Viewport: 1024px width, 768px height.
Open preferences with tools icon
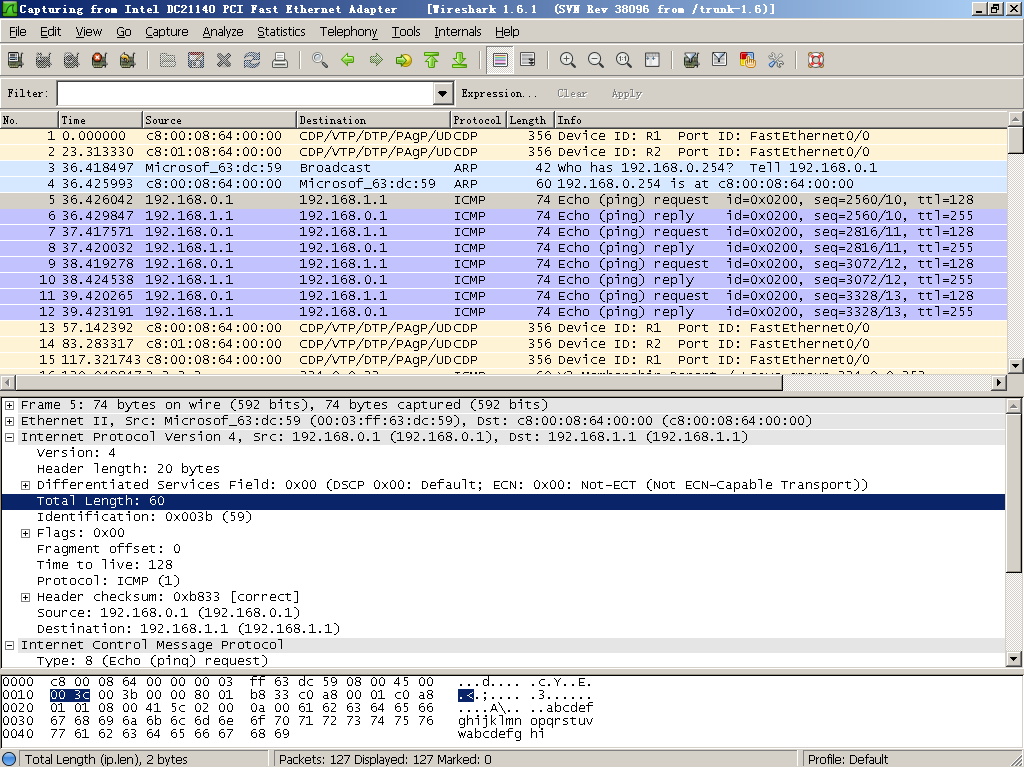tap(776, 61)
